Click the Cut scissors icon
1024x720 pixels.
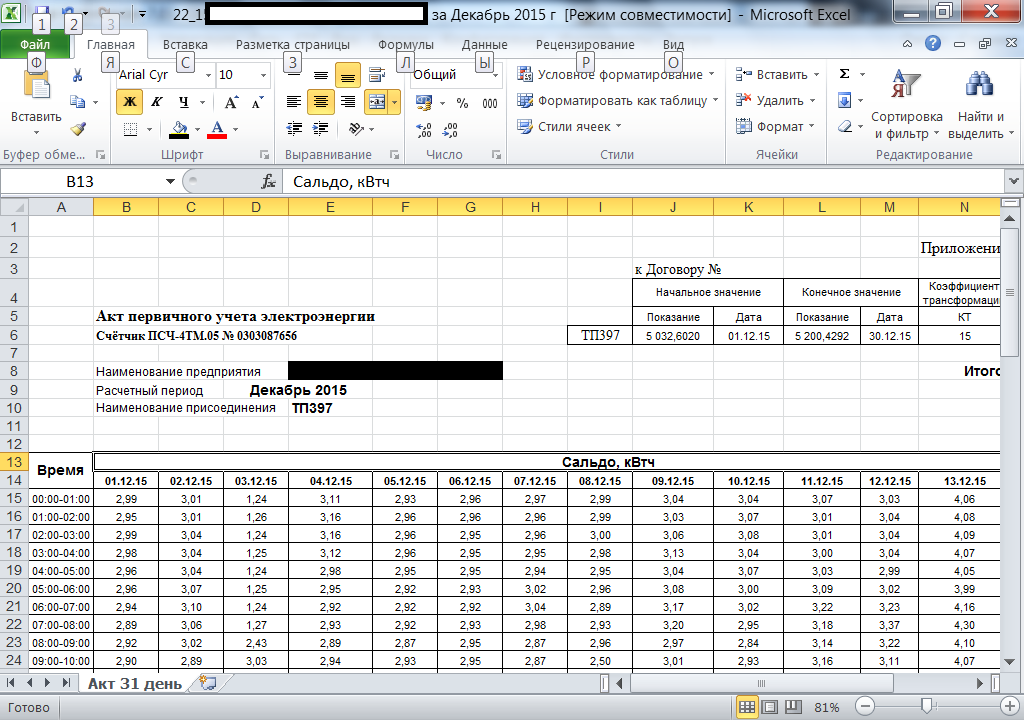[x=78, y=75]
